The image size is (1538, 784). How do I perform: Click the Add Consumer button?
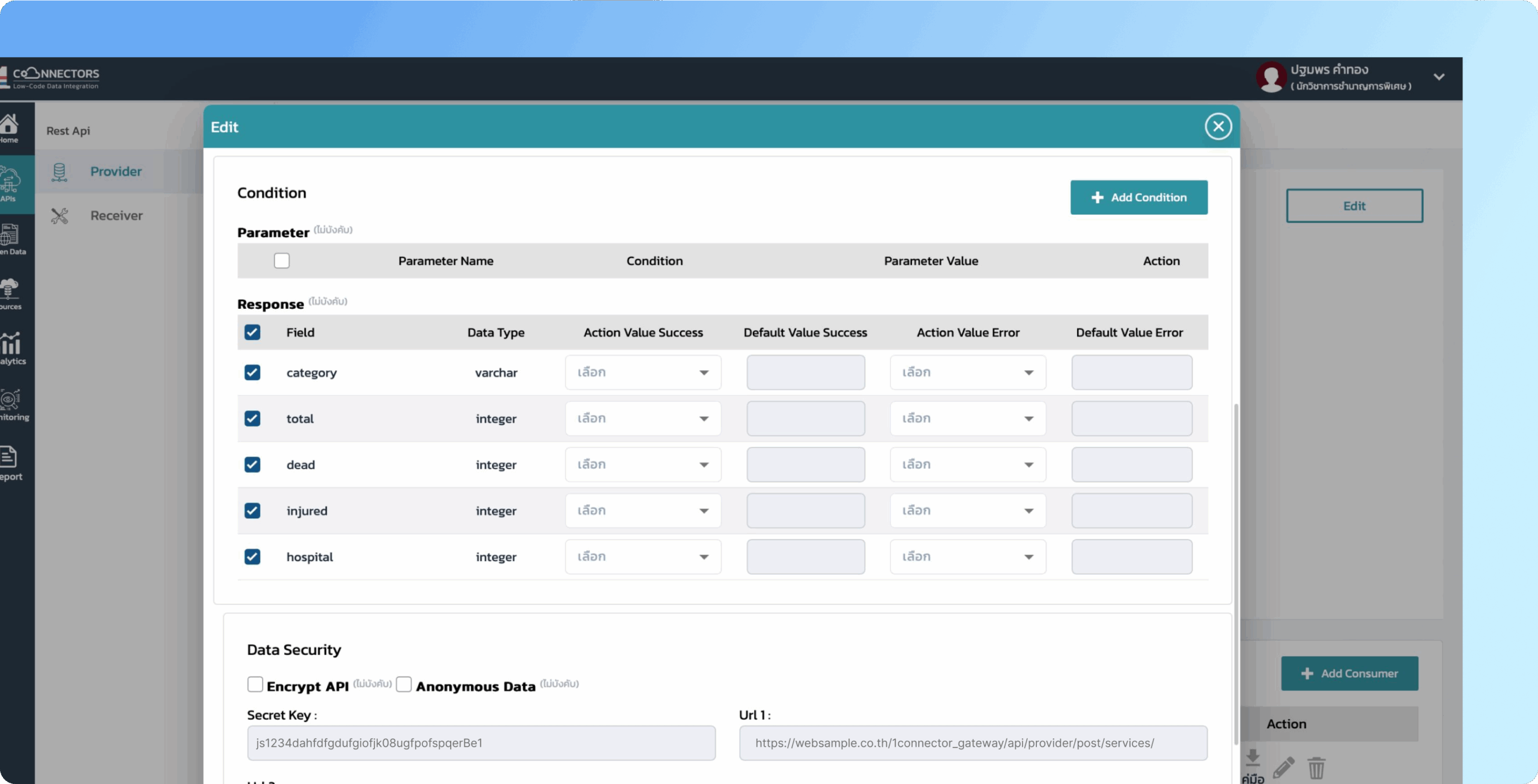1349,673
